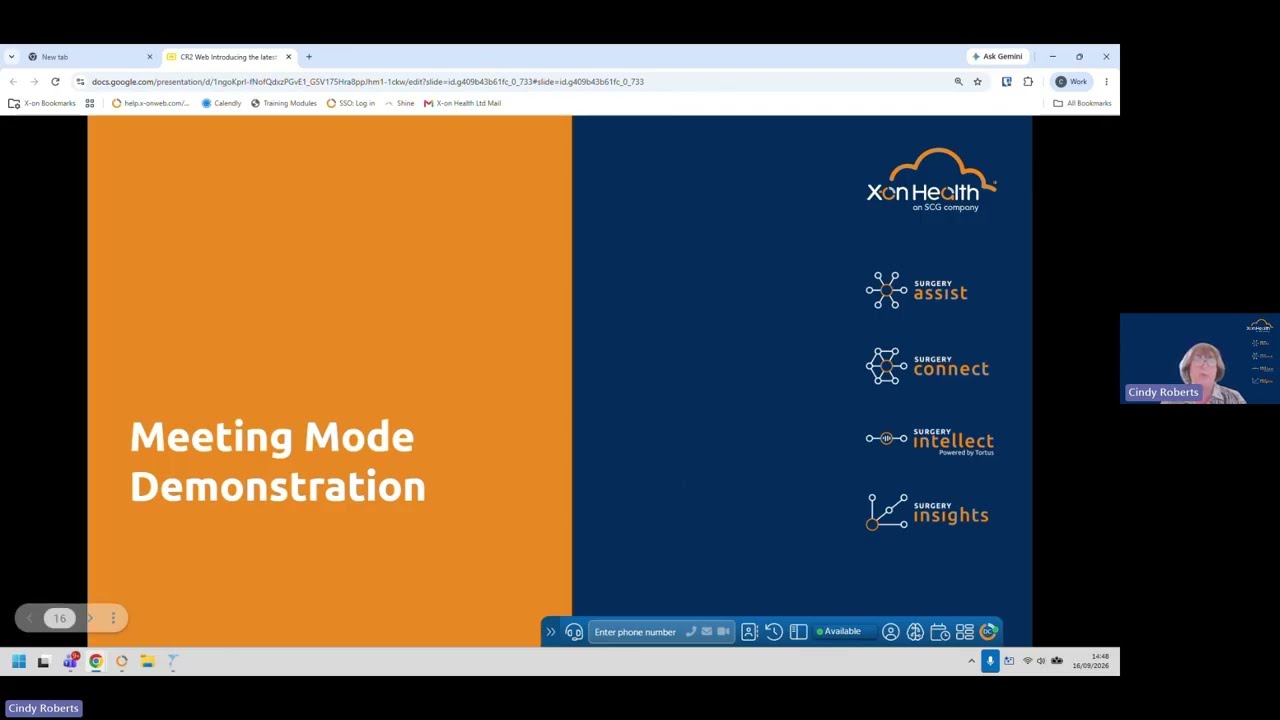Image resolution: width=1280 pixels, height=720 pixels.
Task: Click the video call icon in dial box
Action: 722,632
